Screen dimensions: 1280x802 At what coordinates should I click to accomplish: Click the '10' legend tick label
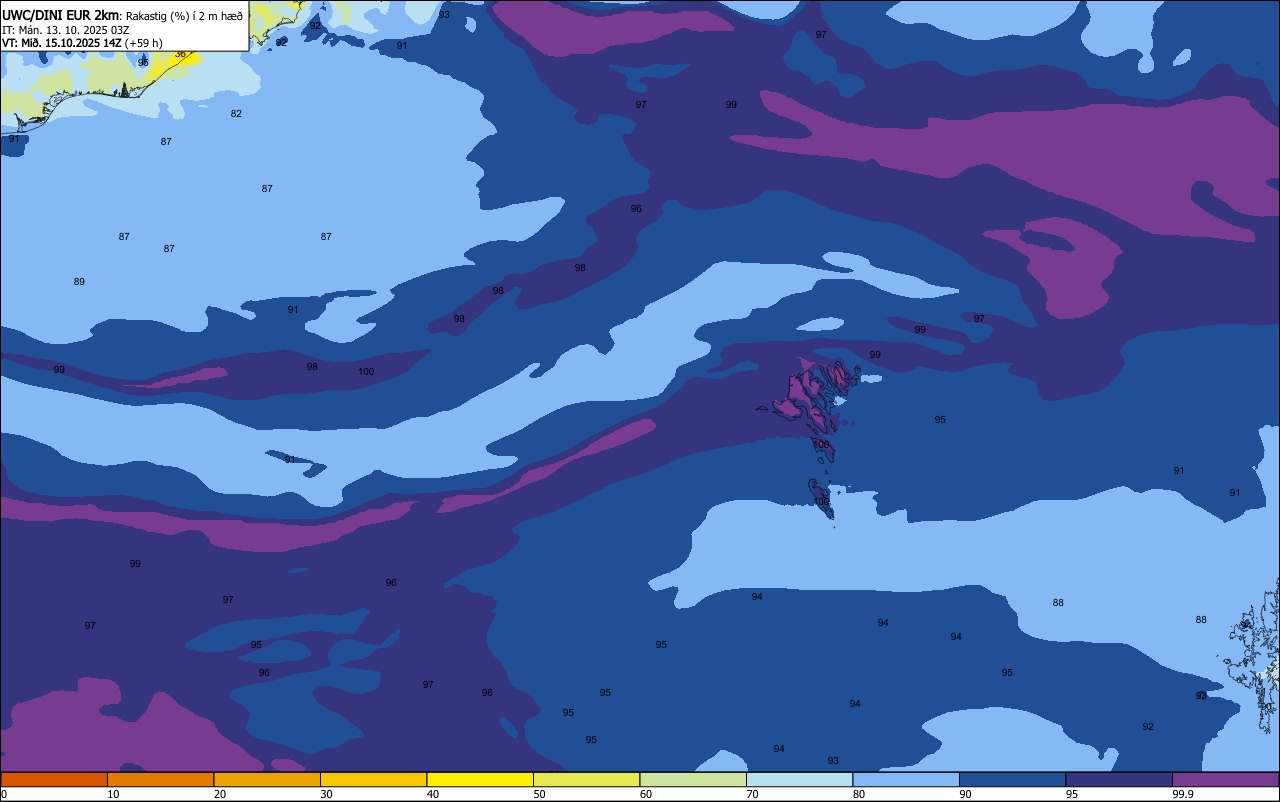[113, 794]
